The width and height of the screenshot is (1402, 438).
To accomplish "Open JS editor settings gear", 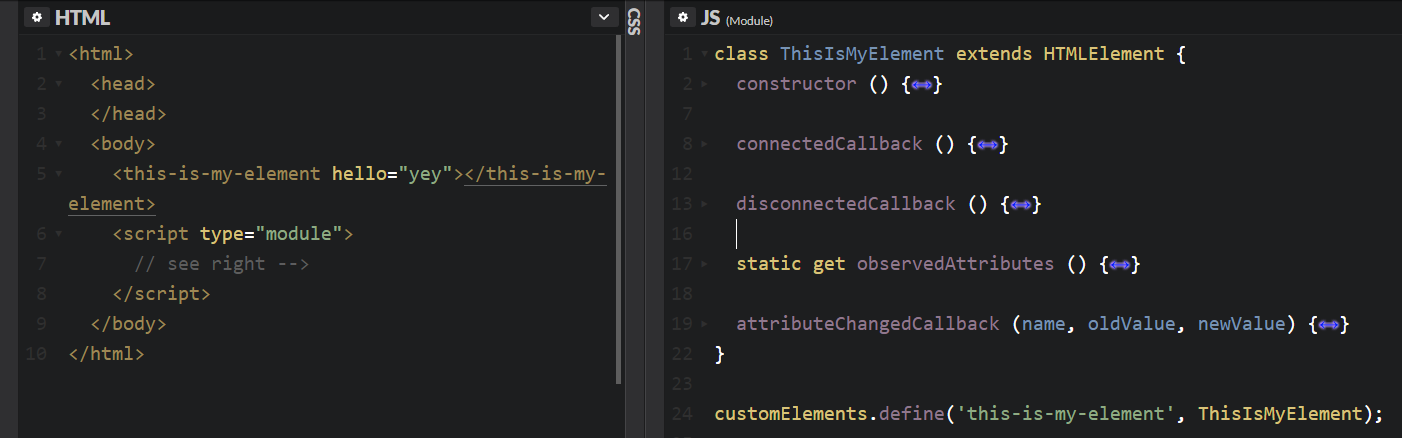I will tap(683, 18).
